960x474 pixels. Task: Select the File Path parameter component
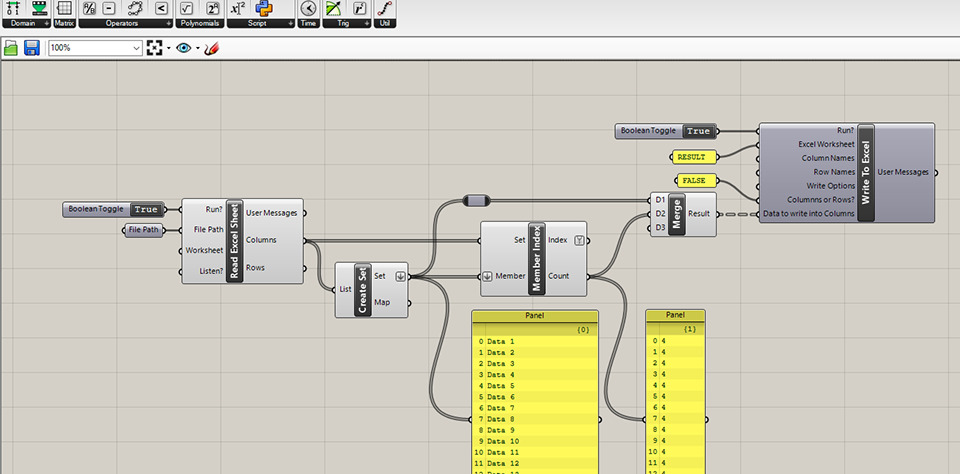144,230
